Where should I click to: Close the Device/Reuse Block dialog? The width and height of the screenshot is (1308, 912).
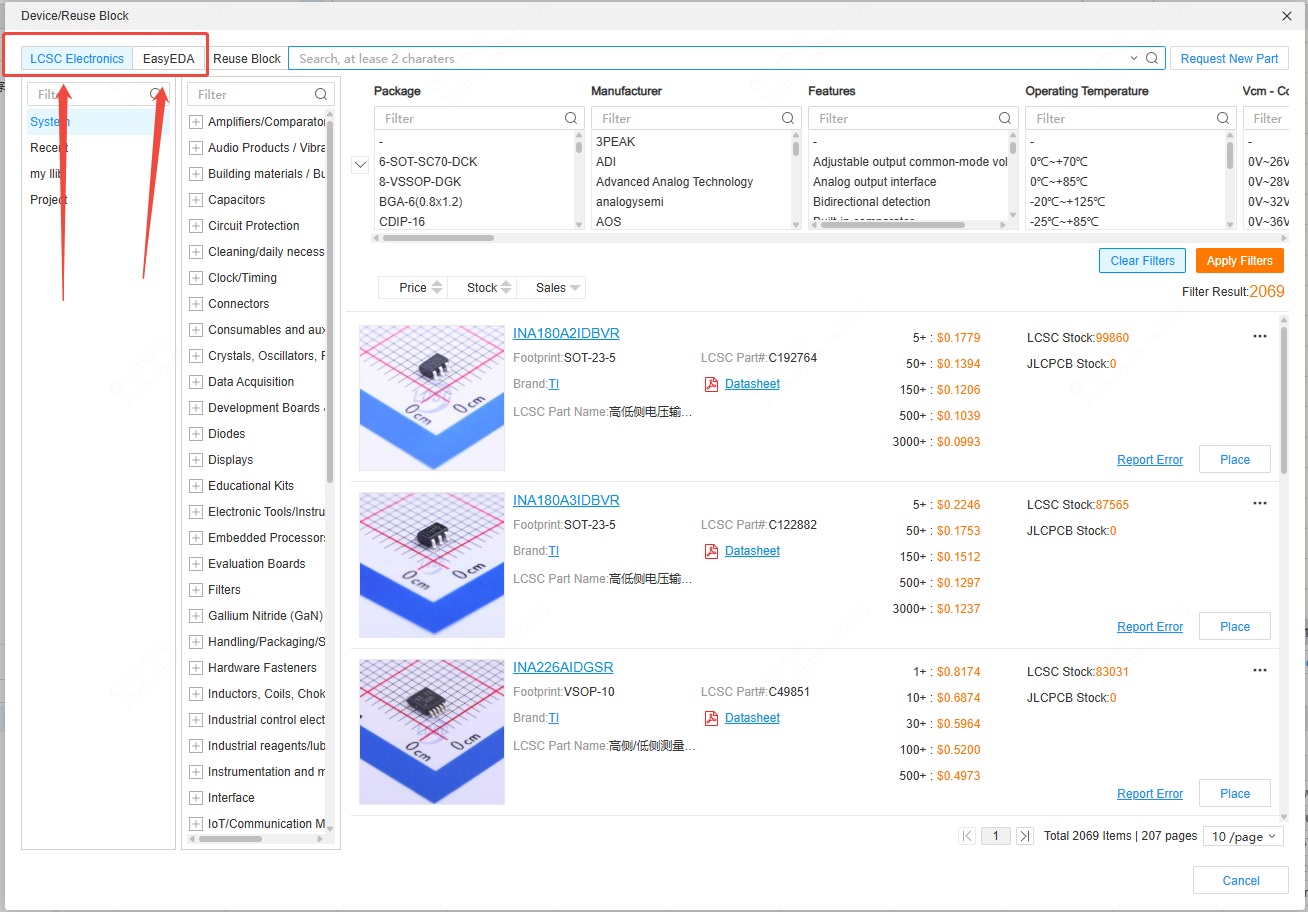point(1287,16)
